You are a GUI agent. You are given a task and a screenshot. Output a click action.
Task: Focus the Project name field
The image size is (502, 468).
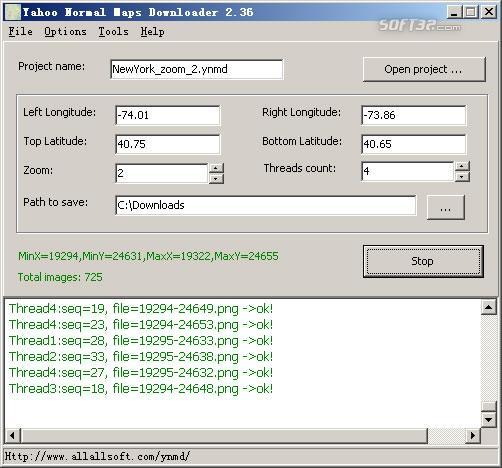point(197,69)
